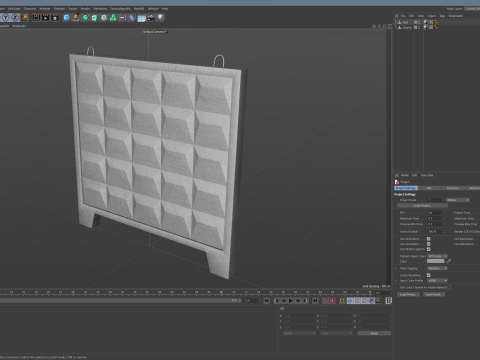Image resolution: width=480 pixels, height=360 pixels.
Task: Add a Camera object
Action: tap(151, 17)
